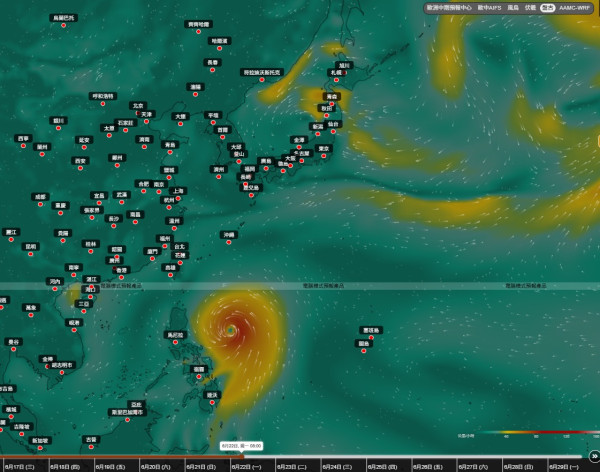The width and height of the screenshot is (600, 472).
Task: Jump to 6月25日 on the timeline
Action: click(x=382, y=467)
